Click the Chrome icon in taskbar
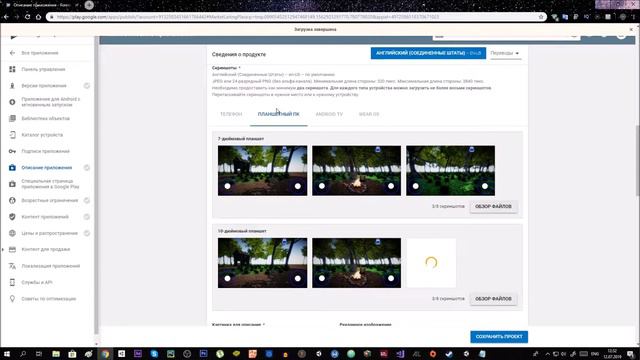This screenshot has height=360, width=640. click(x=105, y=354)
